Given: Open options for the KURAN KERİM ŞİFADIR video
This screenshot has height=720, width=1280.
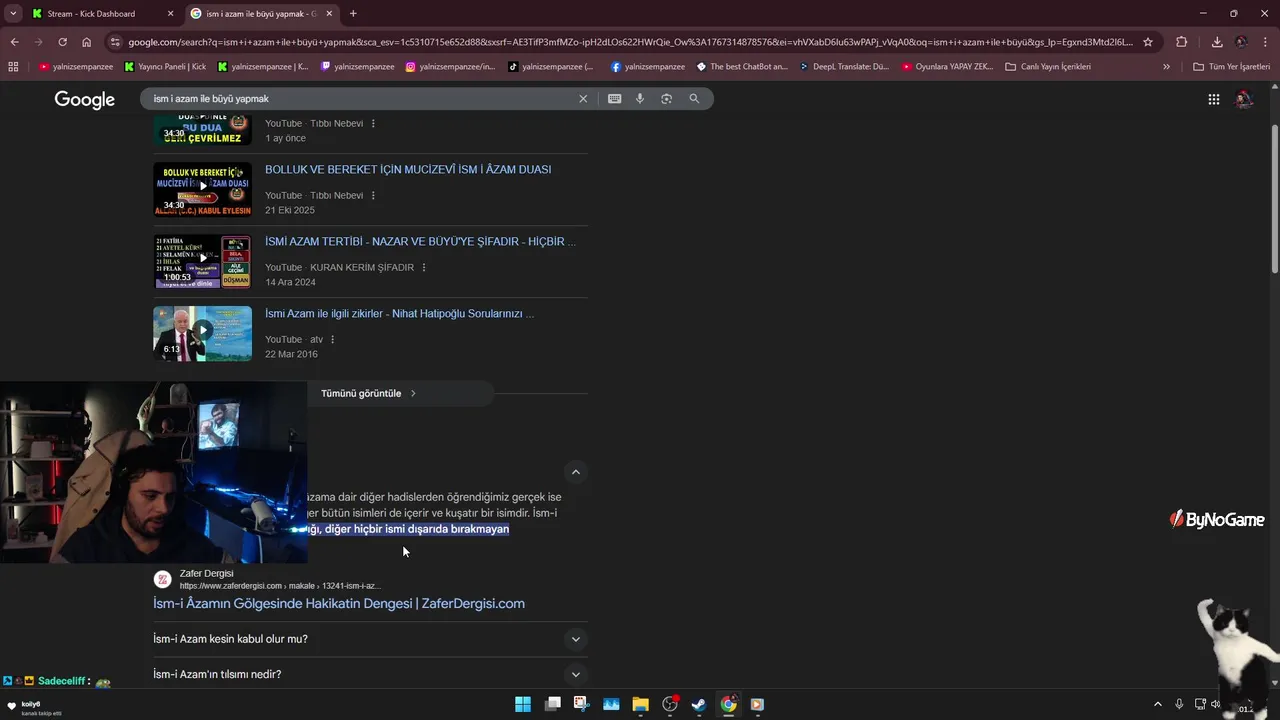Looking at the screenshot, I should (x=424, y=268).
